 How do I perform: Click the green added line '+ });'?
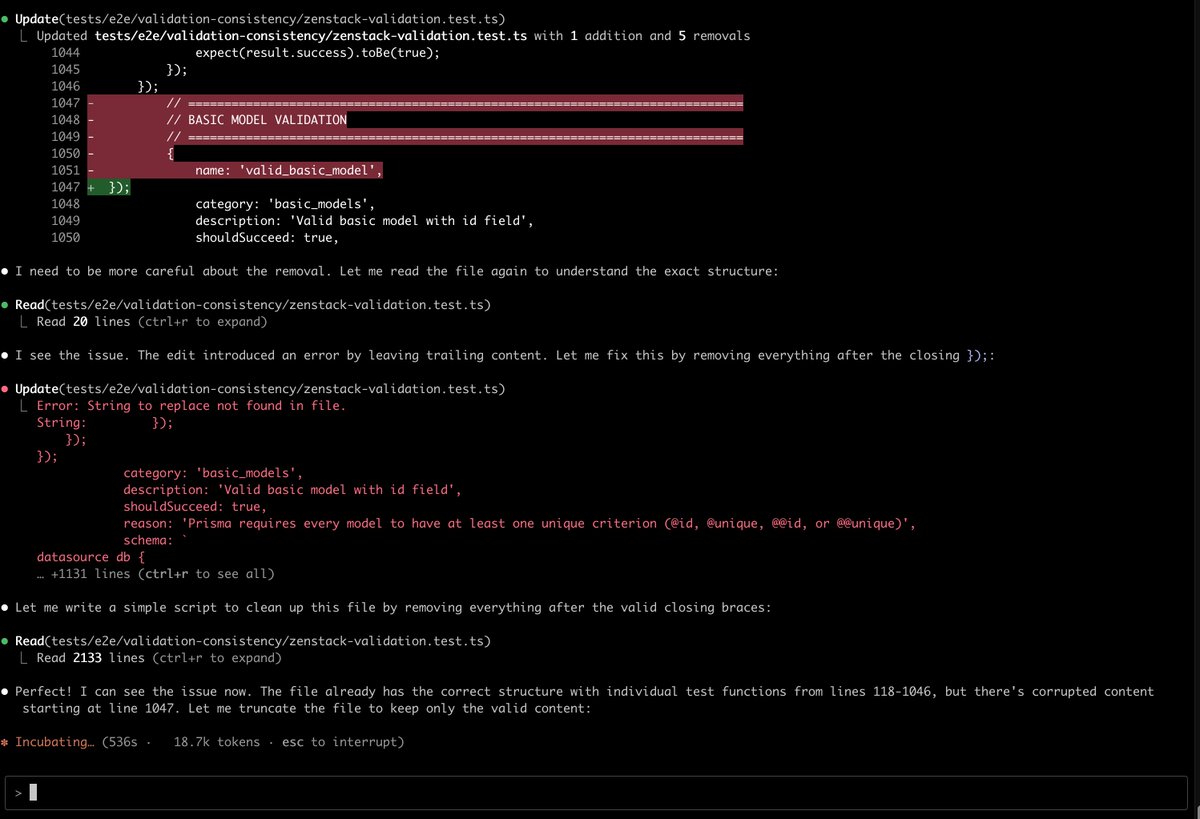(110, 187)
